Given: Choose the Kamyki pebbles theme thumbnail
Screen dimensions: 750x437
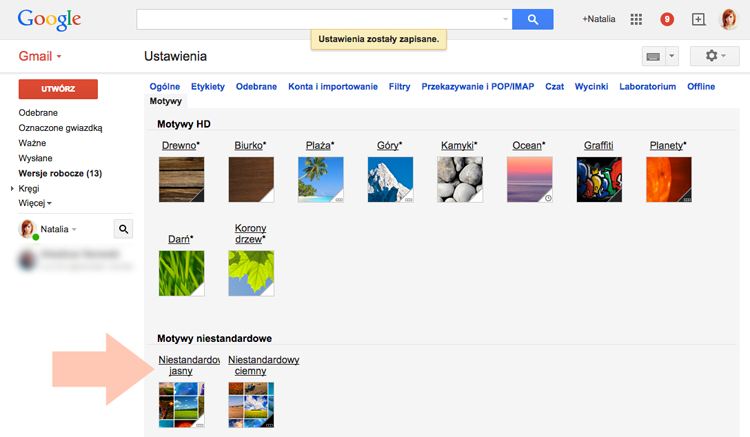Looking at the screenshot, I should [x=460, y=179].
